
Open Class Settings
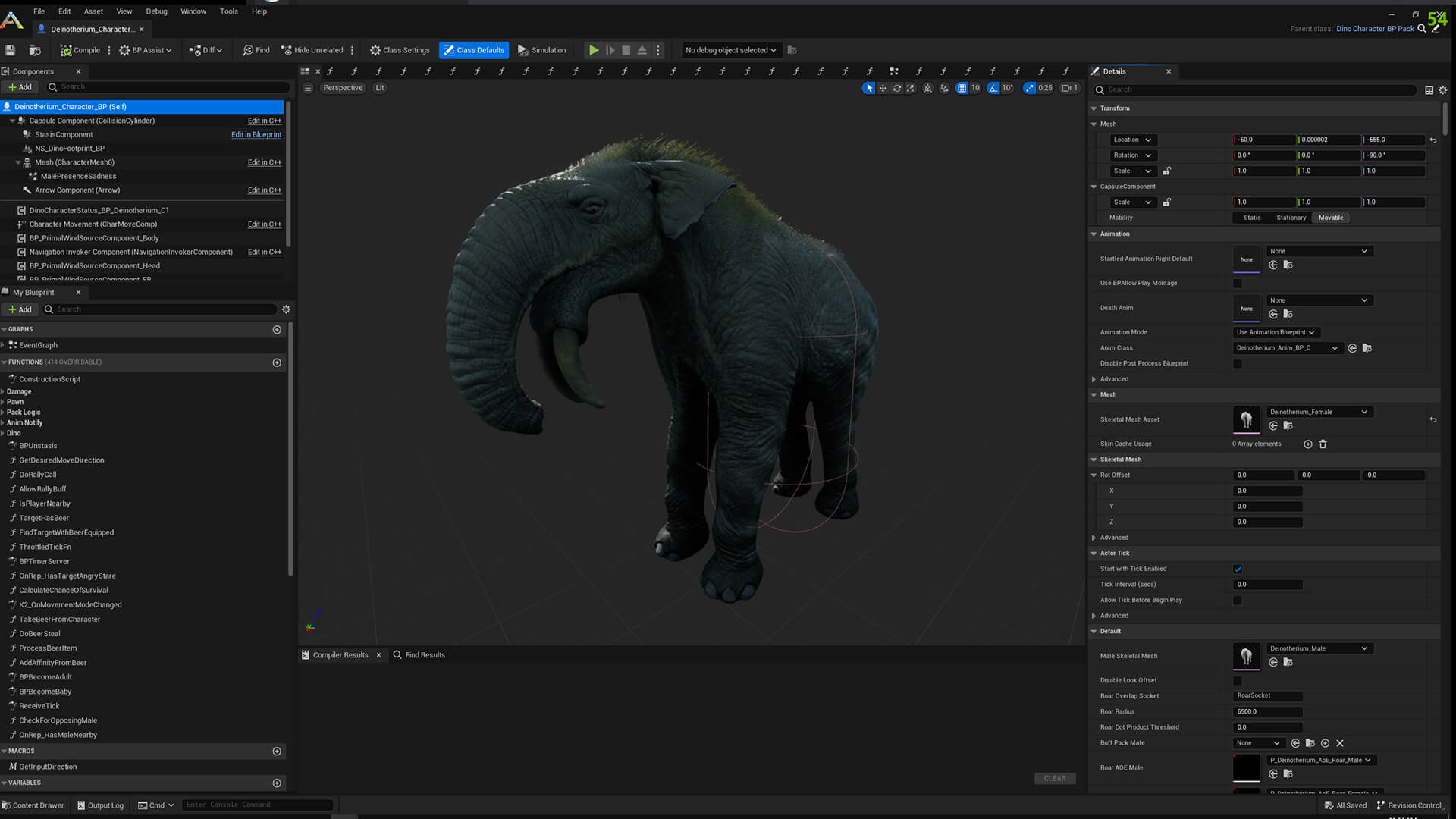tap(400, 50)
